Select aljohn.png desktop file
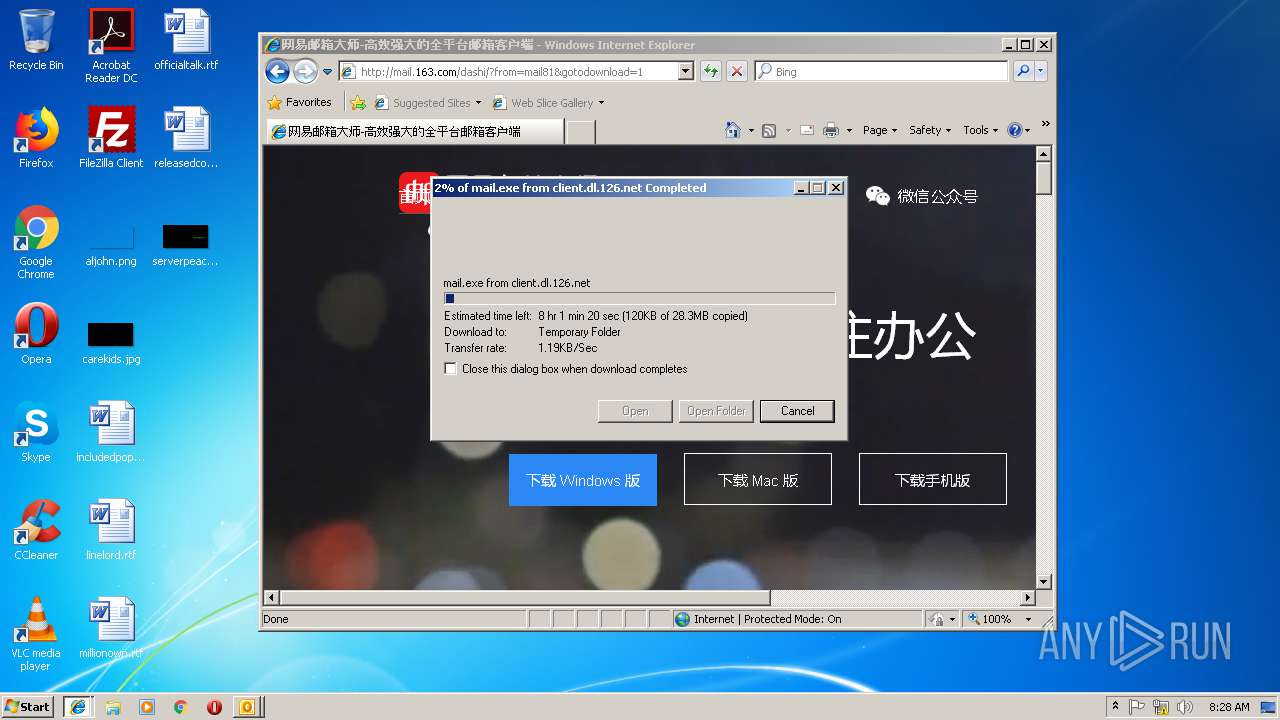The image size is (1280, 720). click(111, 246)
